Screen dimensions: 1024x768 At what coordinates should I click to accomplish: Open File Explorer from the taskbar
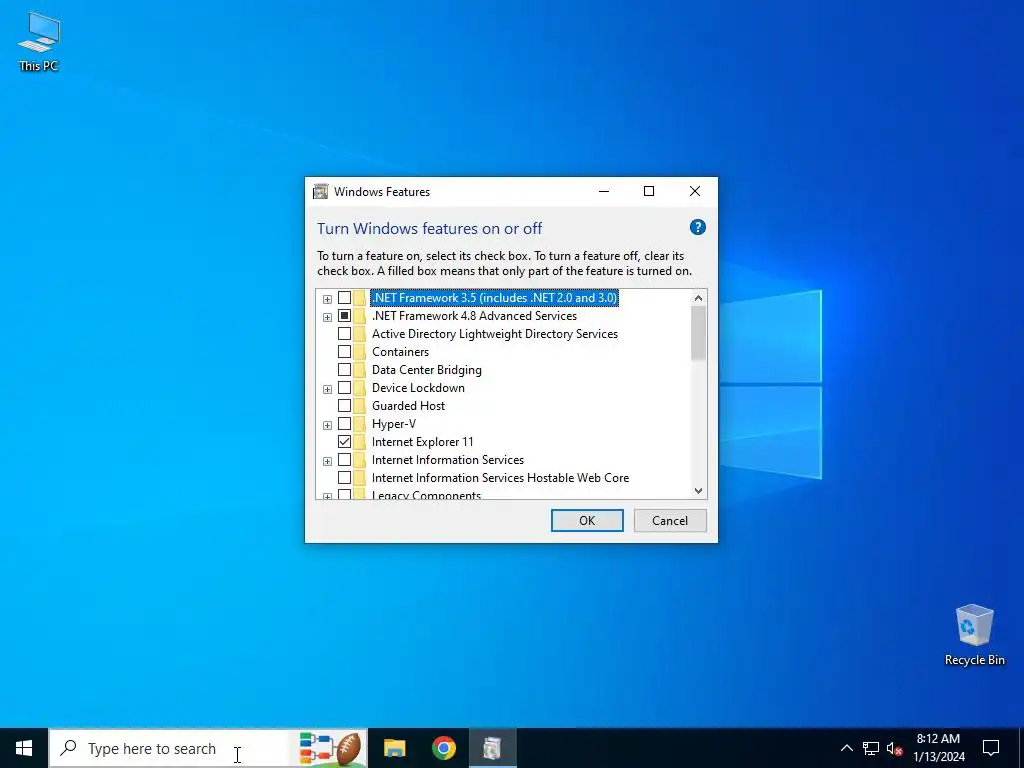pyautogui.click(x=394, y=748)
